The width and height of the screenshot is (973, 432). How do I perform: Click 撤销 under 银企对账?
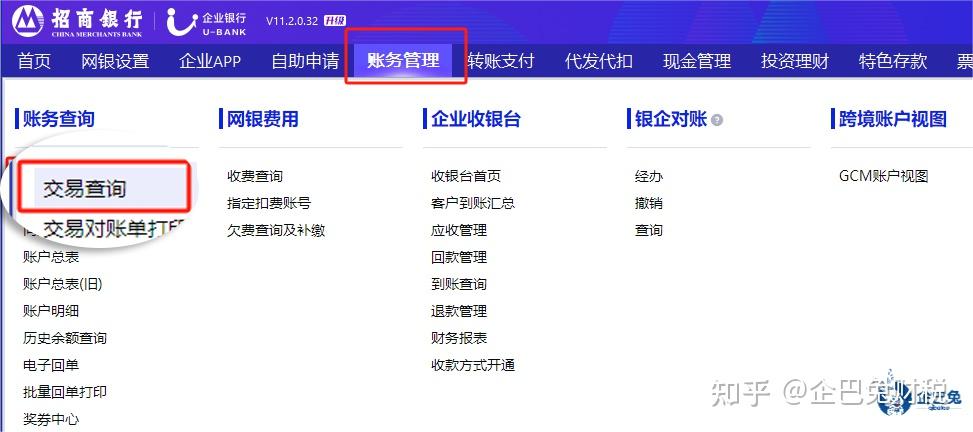pyautogui.click(x=649, y=203)
